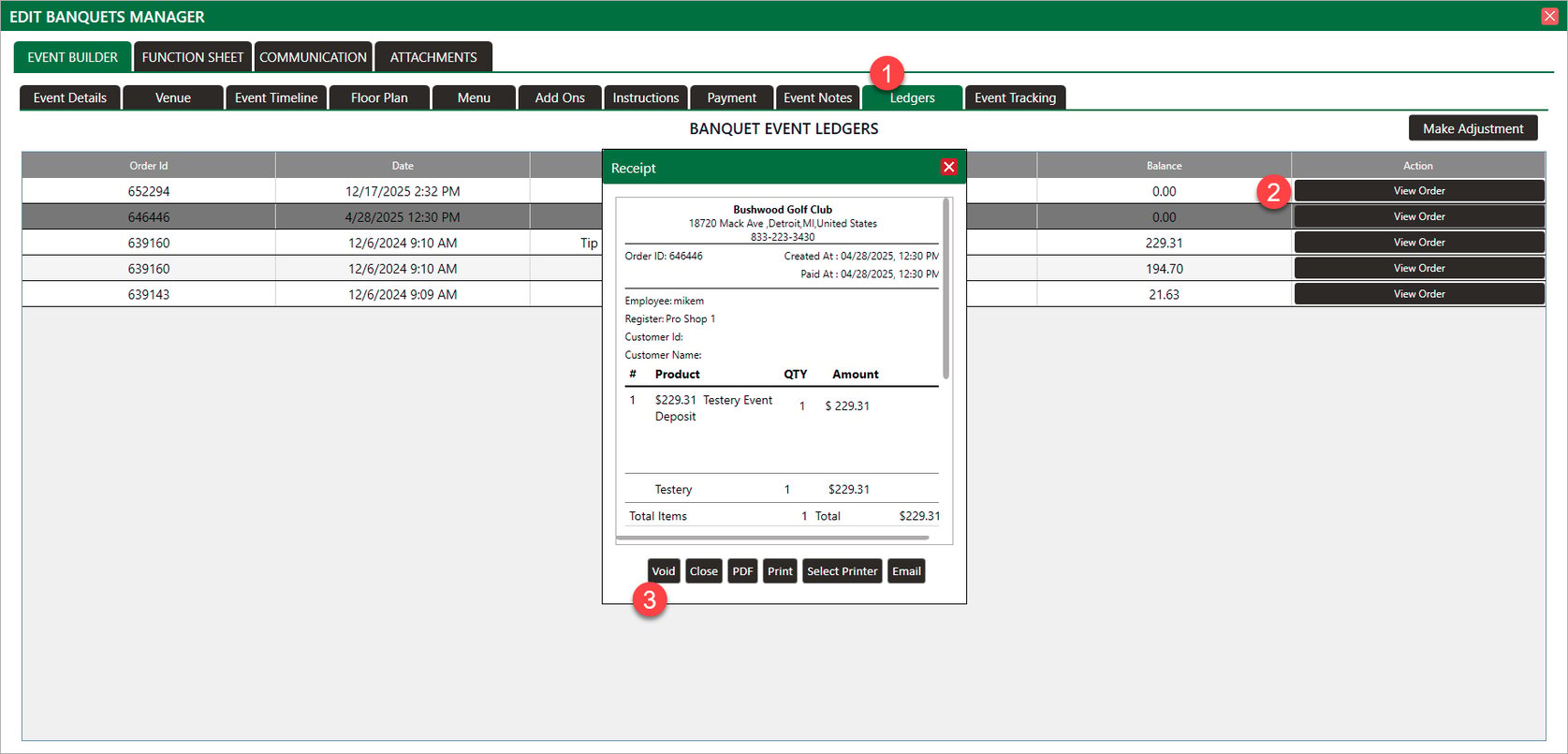Click date cell 12/17/2025 2:32 PM
This screenshot has height=754, width=1568.
point(403,191)
